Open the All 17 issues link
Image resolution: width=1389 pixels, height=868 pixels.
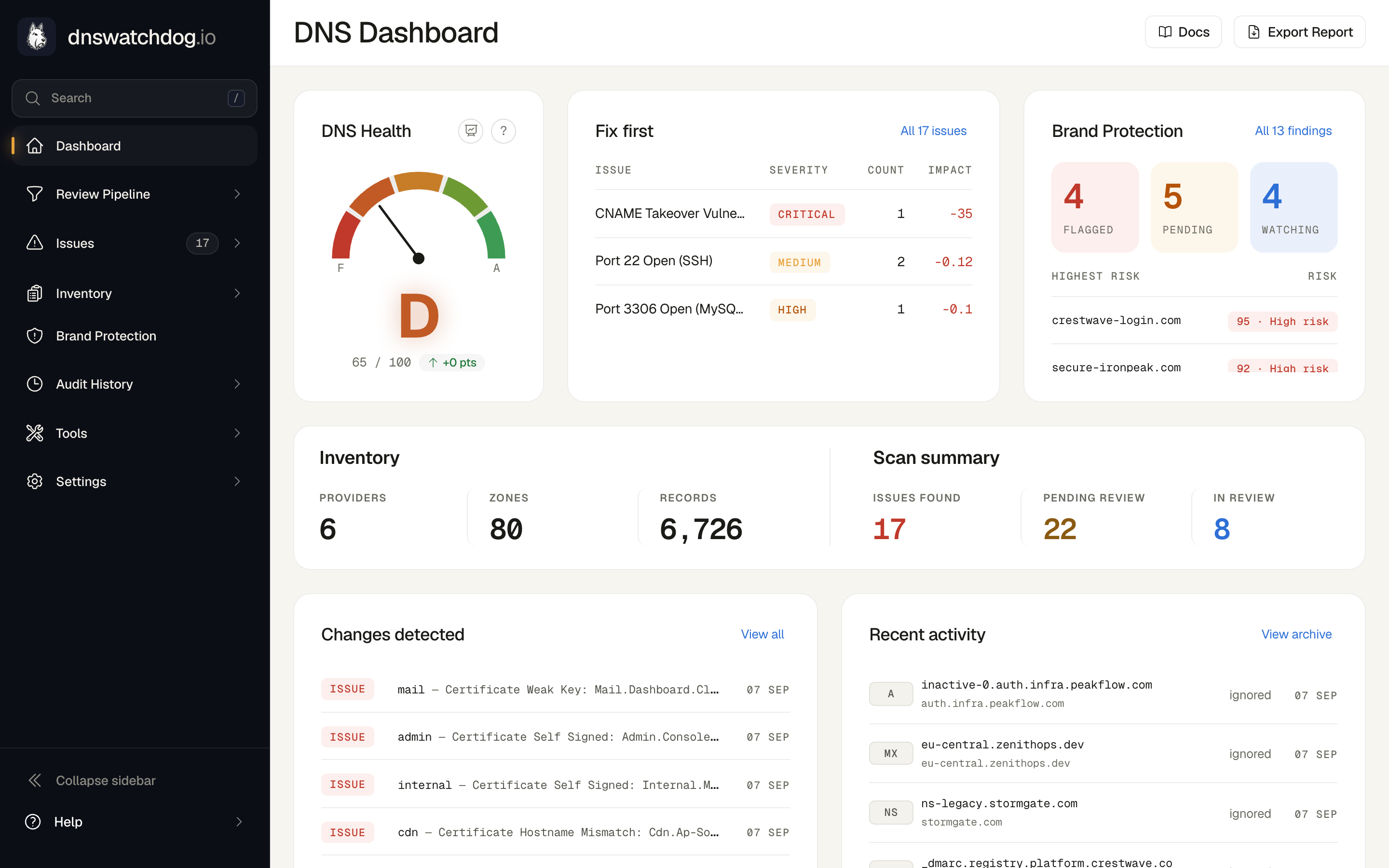point(933,131)
